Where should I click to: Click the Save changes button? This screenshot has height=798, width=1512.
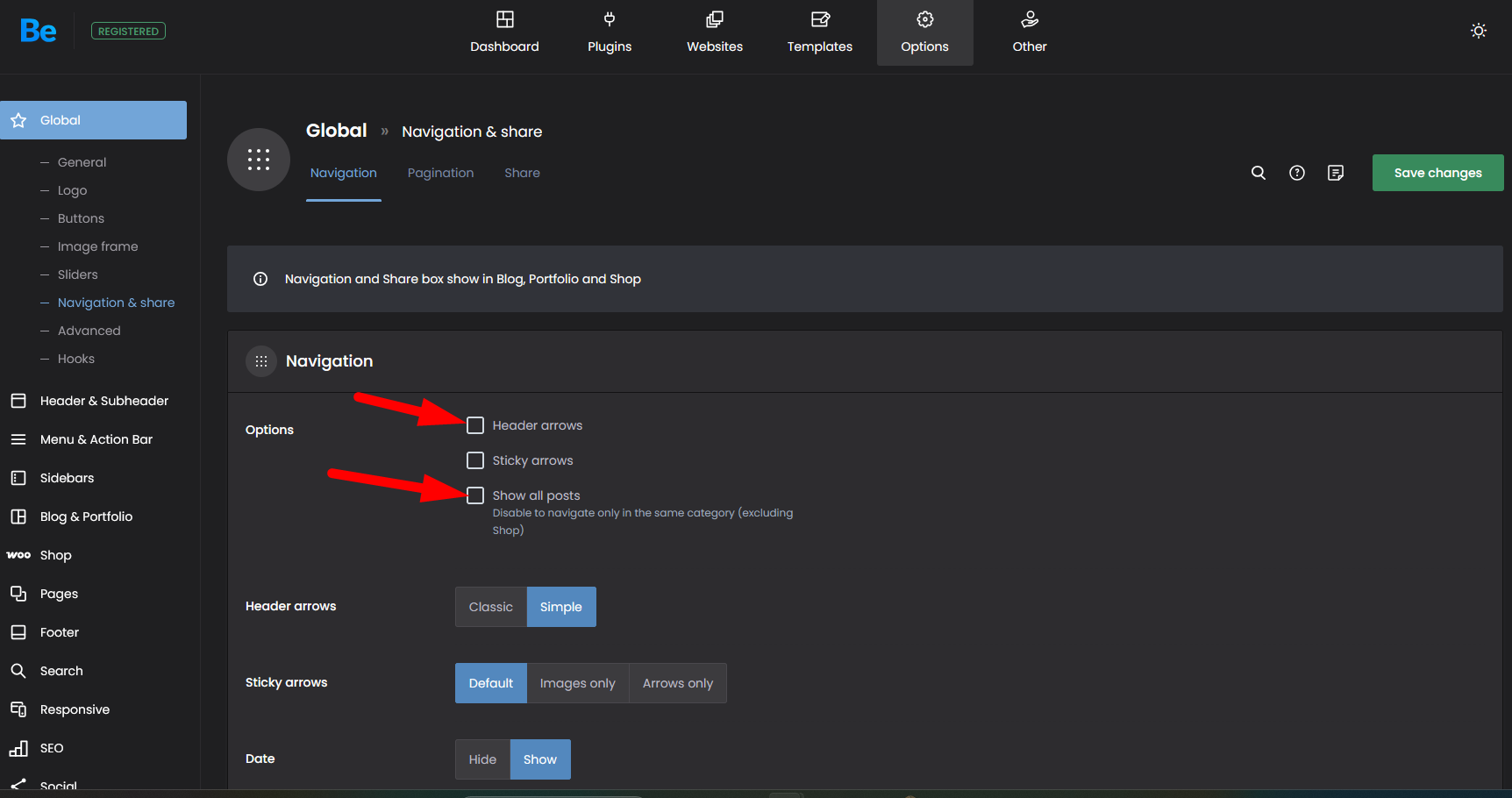tap(1437, 173)
